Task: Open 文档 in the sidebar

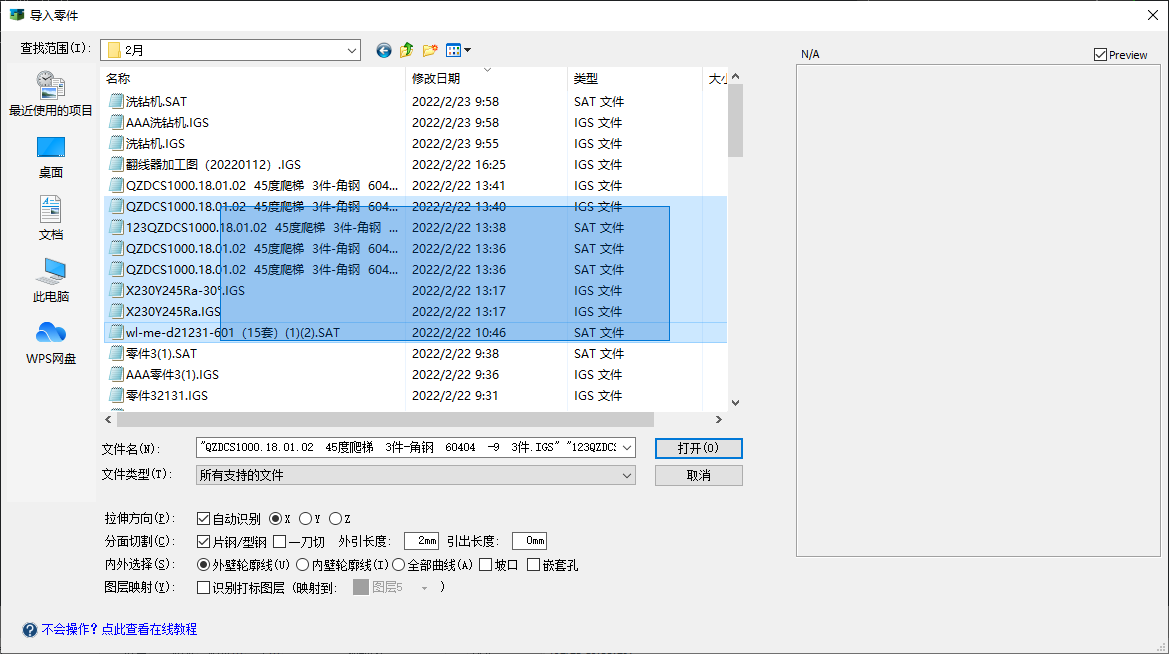Action: (x=51, y=218)
